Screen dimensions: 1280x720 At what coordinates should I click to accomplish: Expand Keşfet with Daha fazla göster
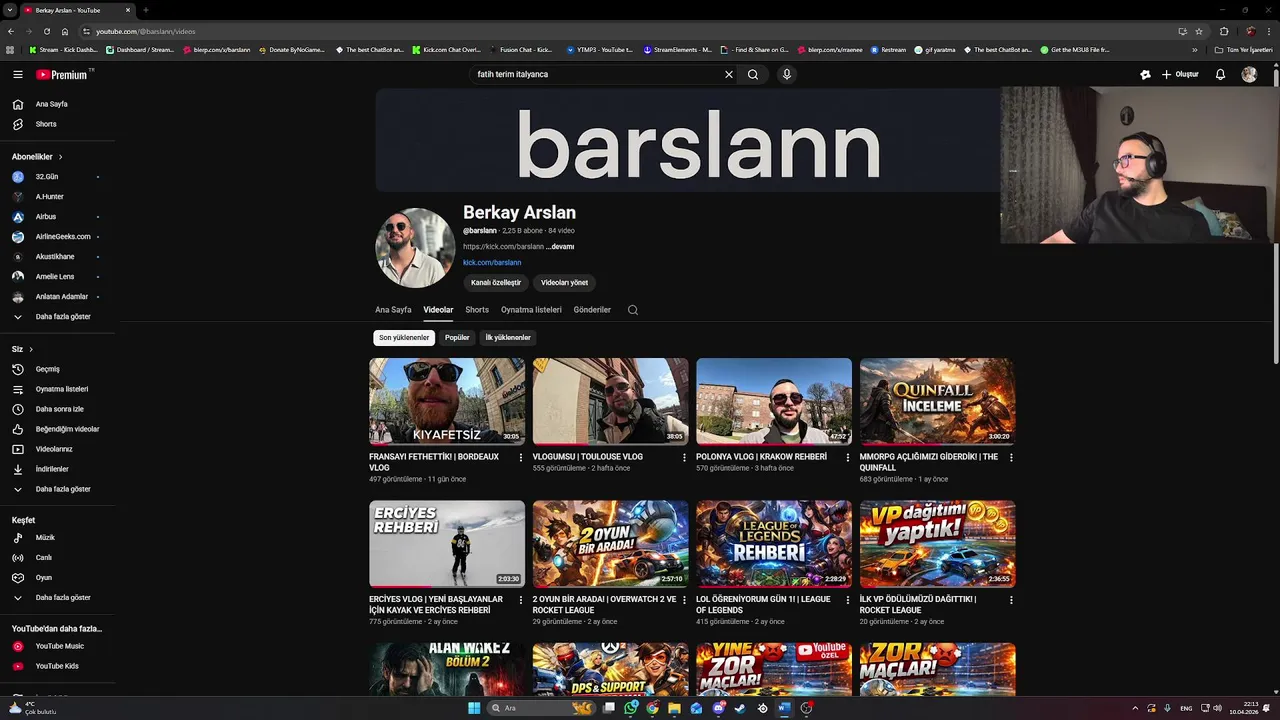[57, 598]
